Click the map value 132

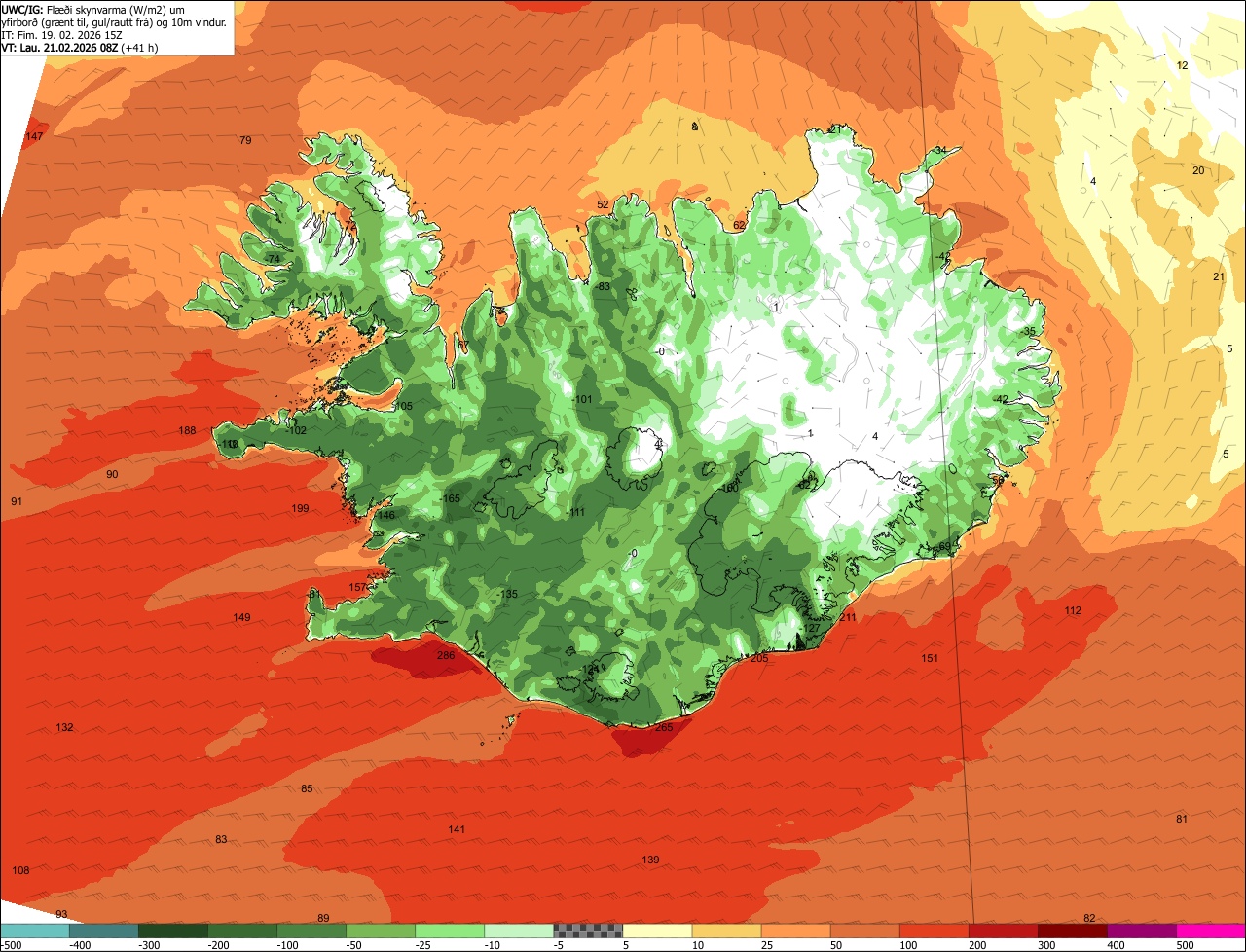click(x=65, y=727)
